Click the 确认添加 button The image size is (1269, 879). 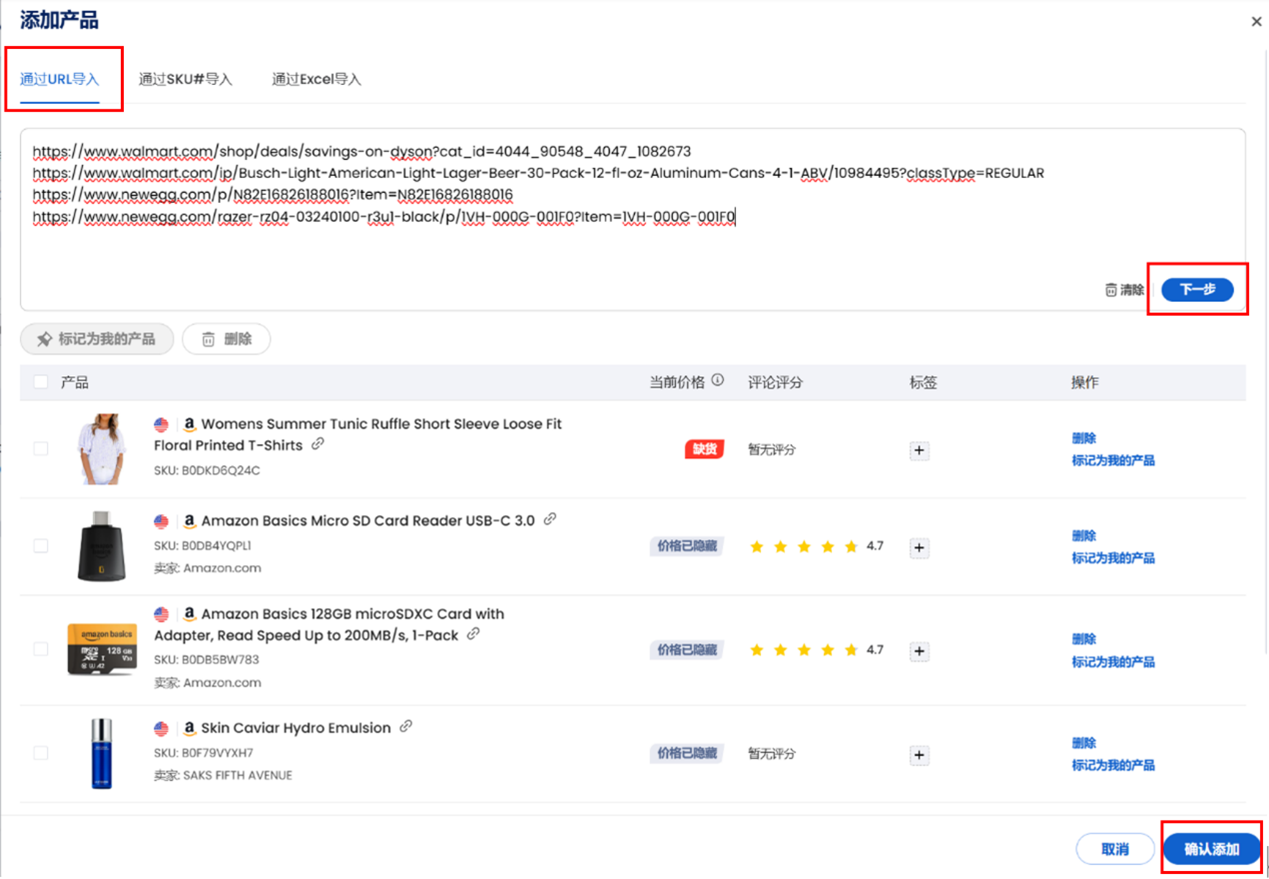tap(1211, 849)
